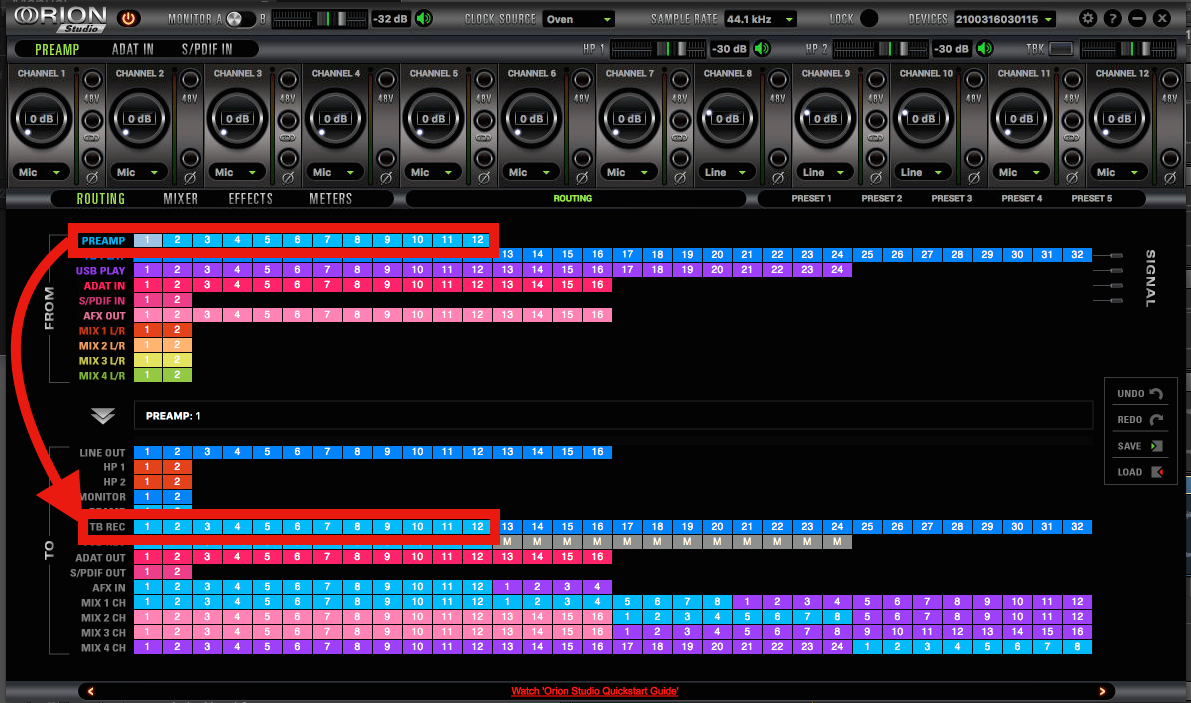Enable 48V phantom power on Channel 1
Screen dimensions: 1191x703
[x=92, y=80]
